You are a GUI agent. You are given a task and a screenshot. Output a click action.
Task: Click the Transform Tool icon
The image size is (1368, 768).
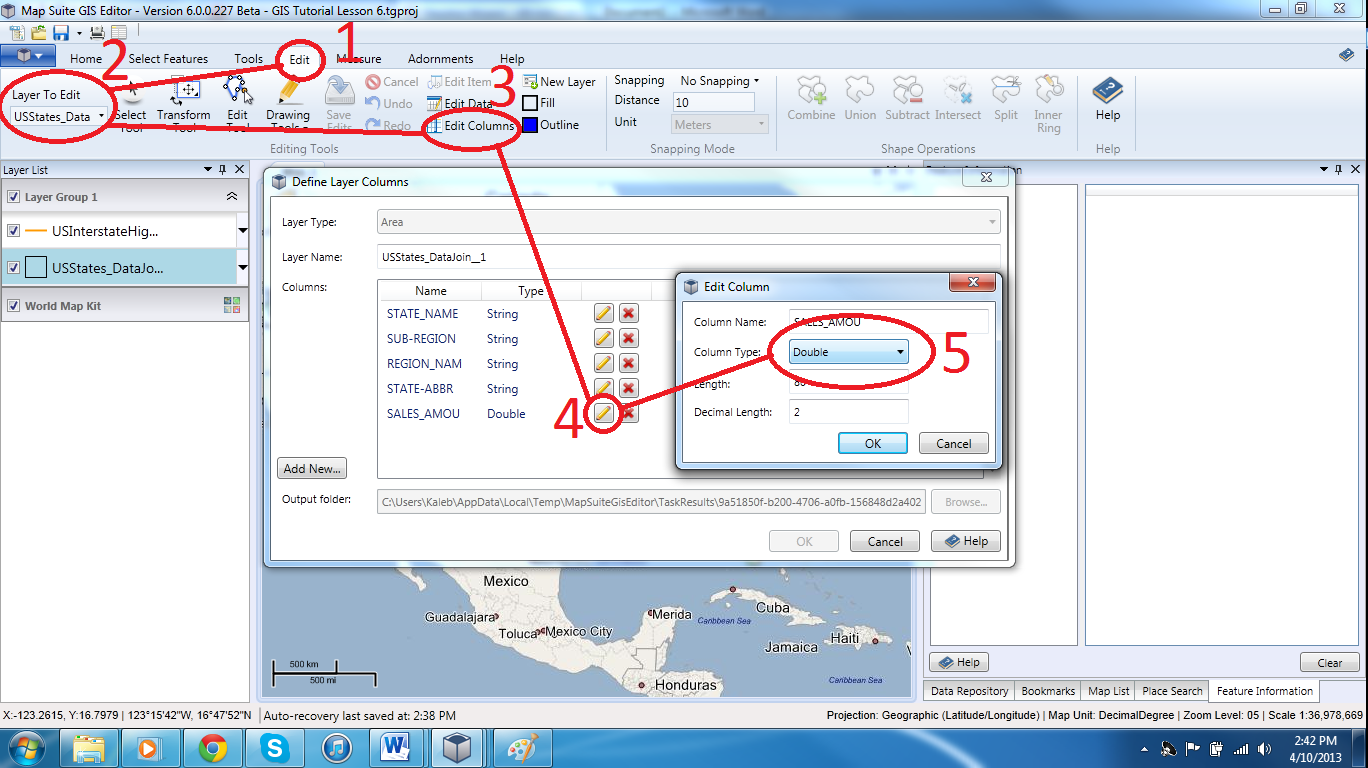tap(185, 91)
